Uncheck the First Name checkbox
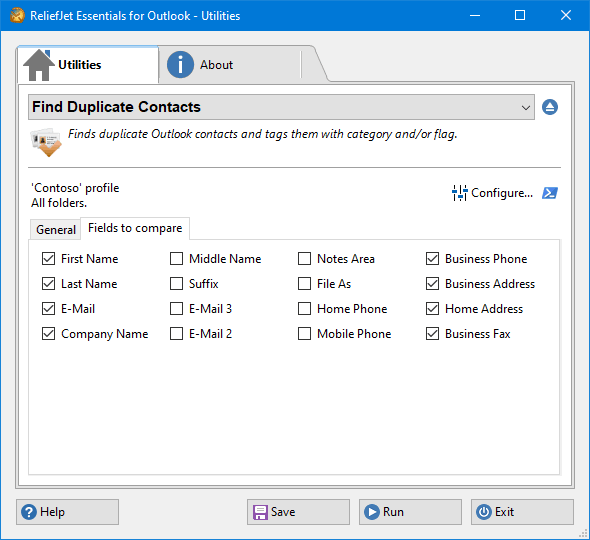Image resolution: width=590 pixels, height=540 pixels. point(49,259)
